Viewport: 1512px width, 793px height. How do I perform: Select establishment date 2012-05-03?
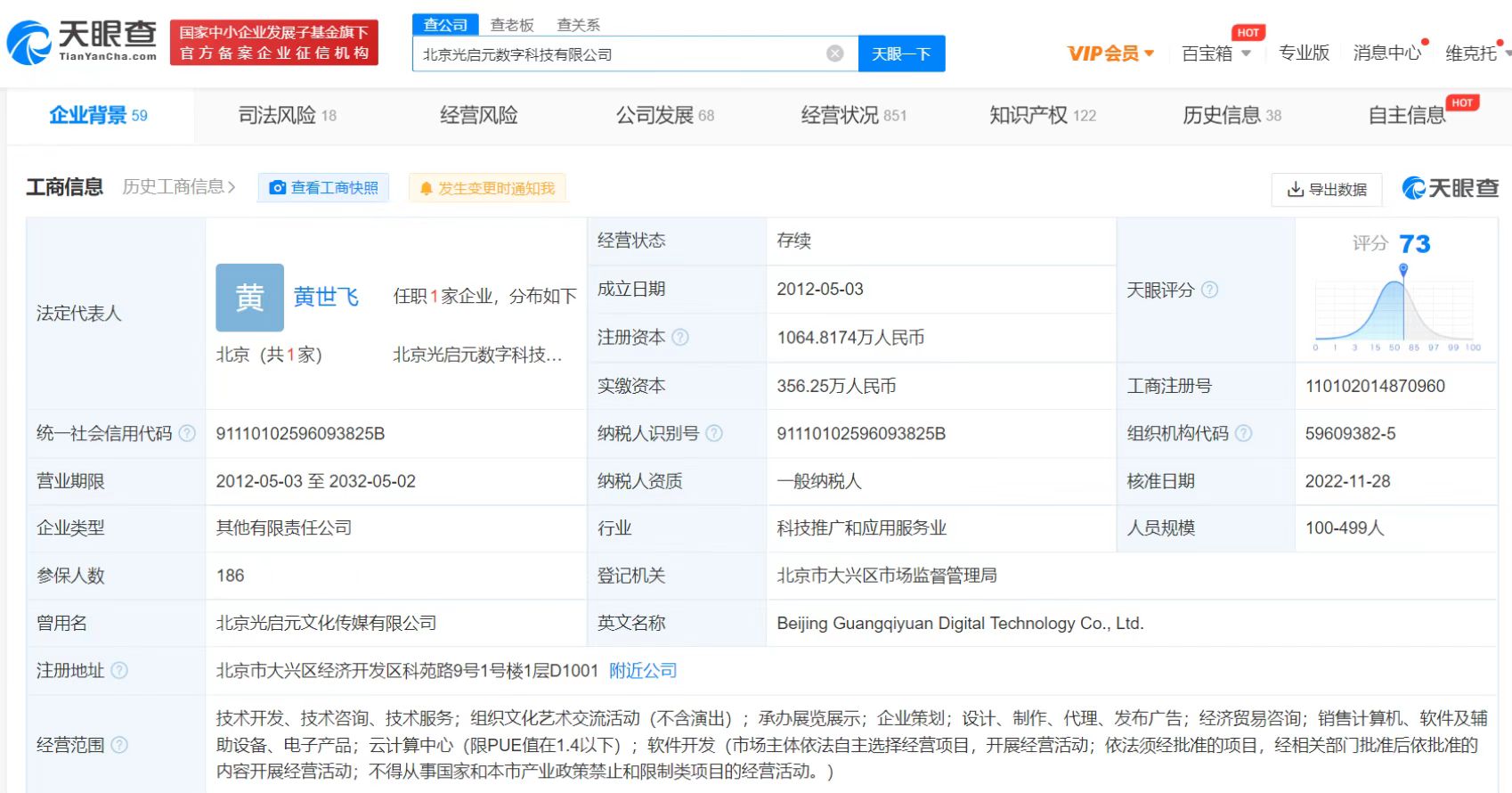pyautogui.click(x=819, y=289)
